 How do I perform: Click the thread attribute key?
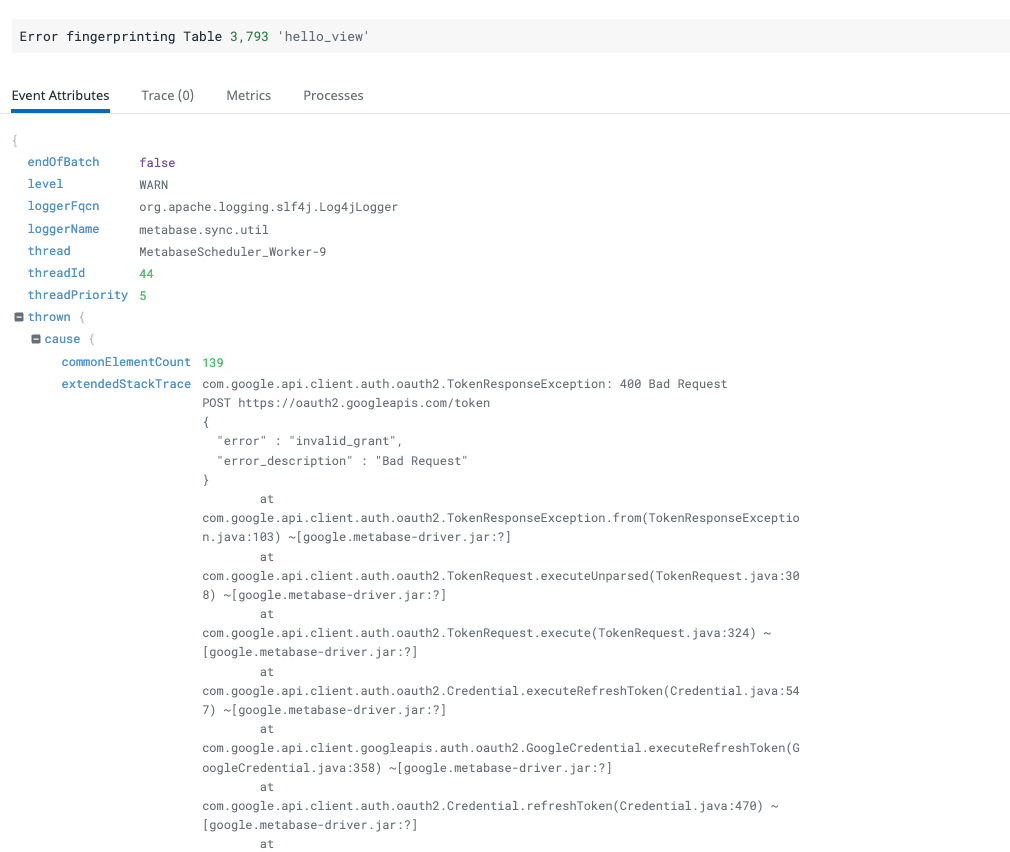click(48, 251)
